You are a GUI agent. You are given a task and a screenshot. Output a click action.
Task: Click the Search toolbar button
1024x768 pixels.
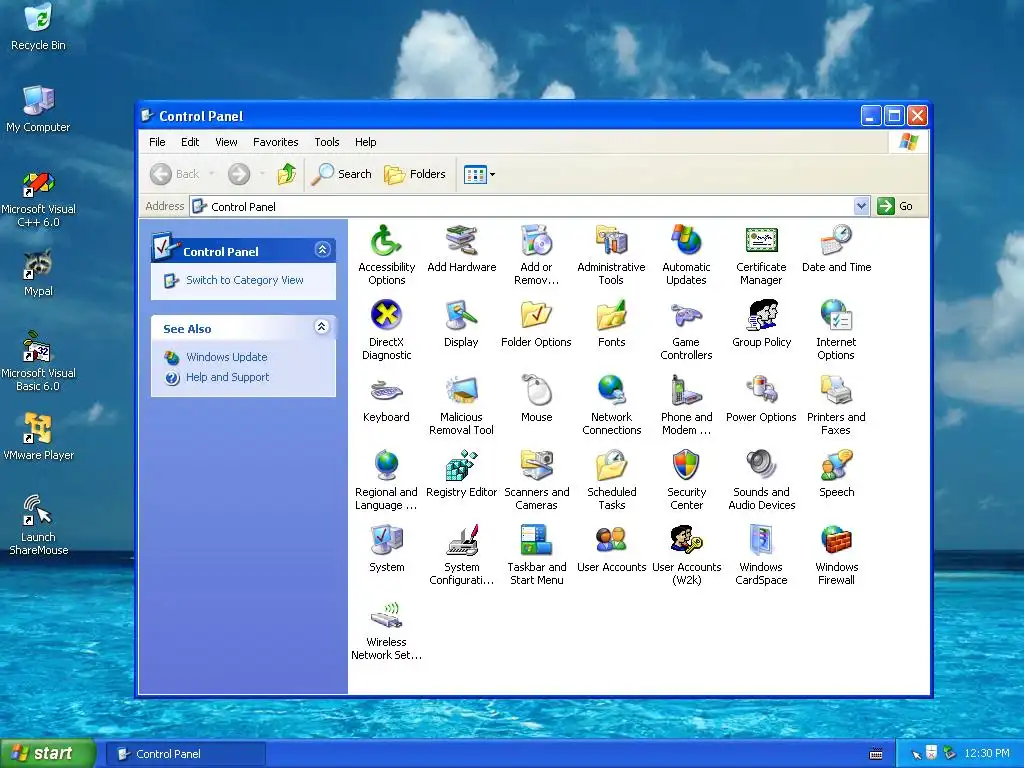click(342, 174)
